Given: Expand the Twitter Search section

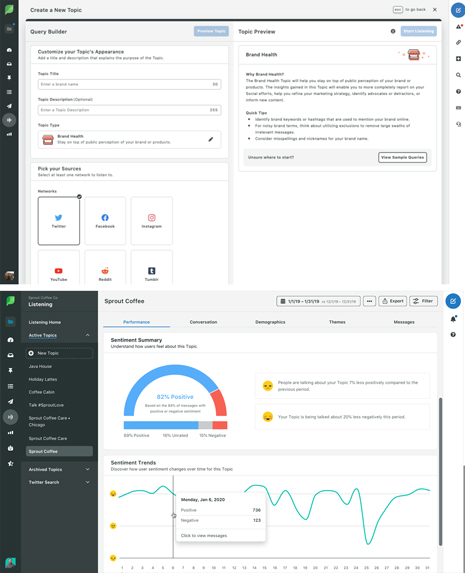Looking at the screenshot, I should pos(87,482).
